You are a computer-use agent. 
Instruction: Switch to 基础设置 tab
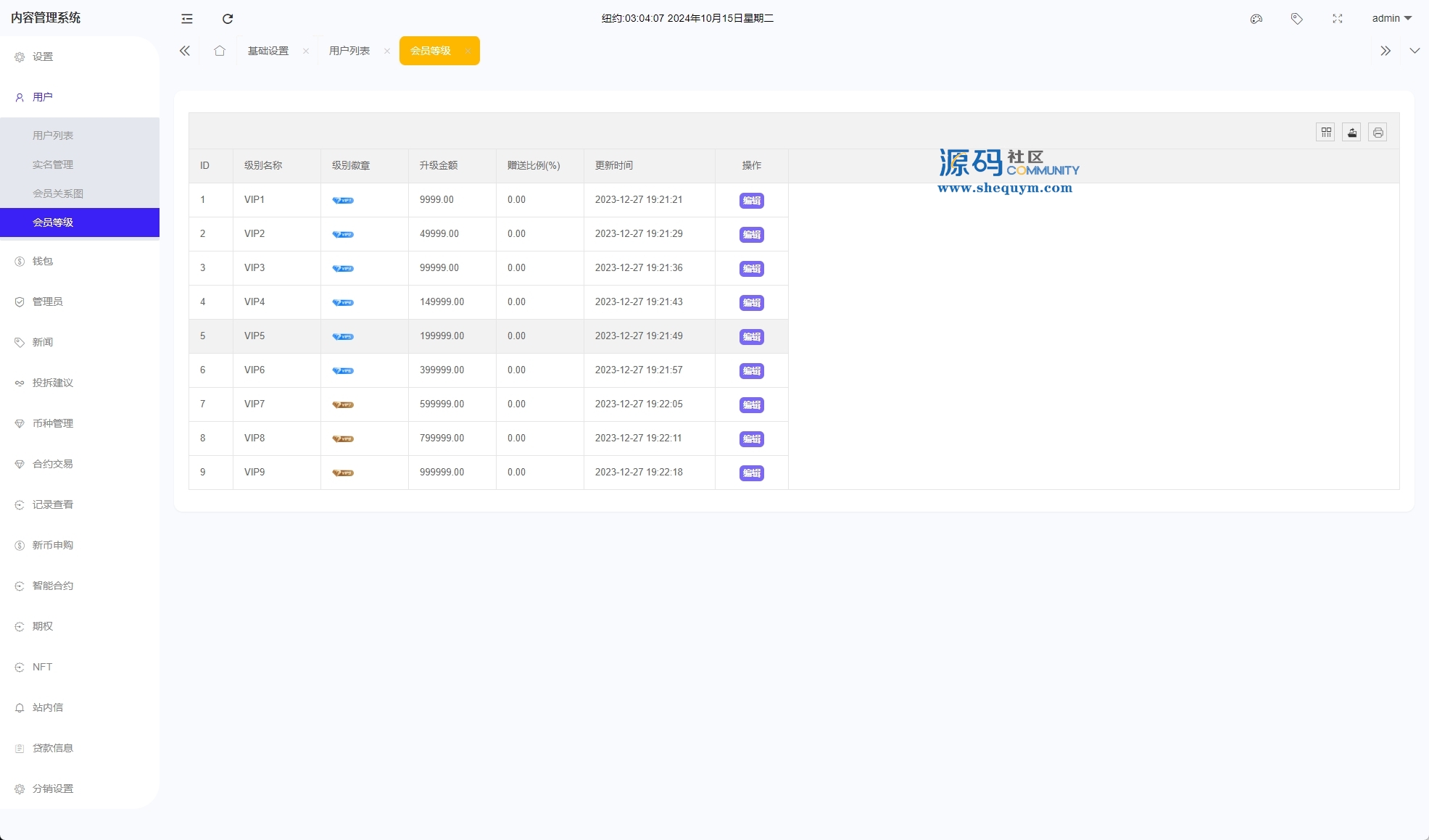point(268,51)
